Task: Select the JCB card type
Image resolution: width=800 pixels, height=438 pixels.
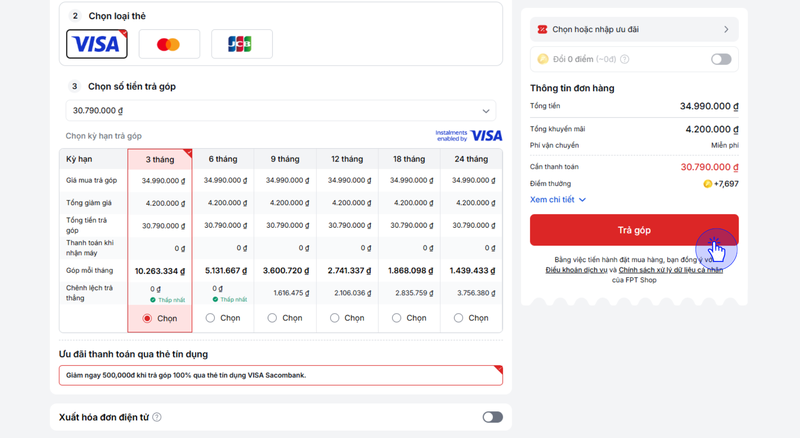Action: pos(241,44)
